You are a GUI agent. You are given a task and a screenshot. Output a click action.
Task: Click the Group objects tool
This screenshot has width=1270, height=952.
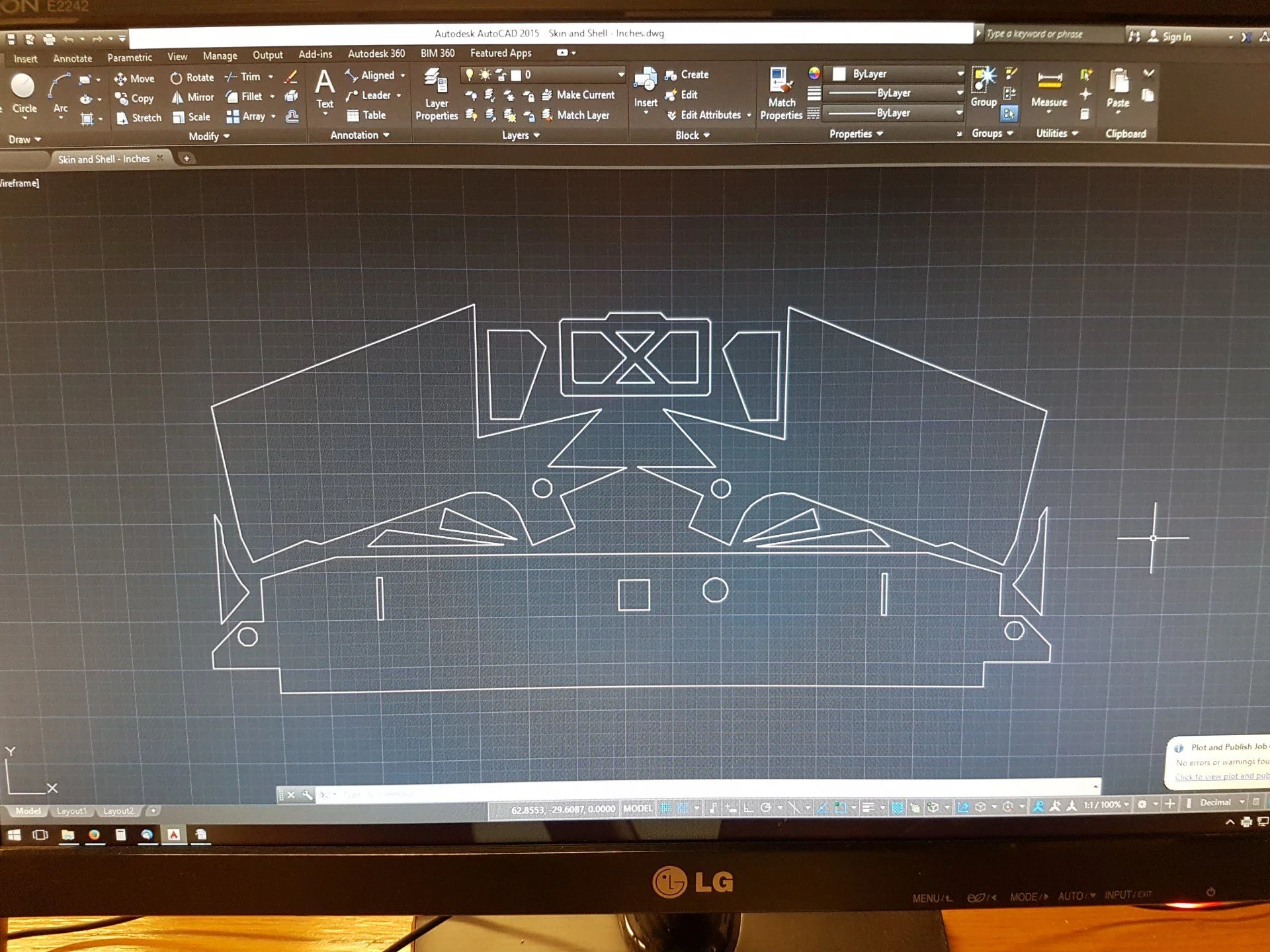point(984,87)
